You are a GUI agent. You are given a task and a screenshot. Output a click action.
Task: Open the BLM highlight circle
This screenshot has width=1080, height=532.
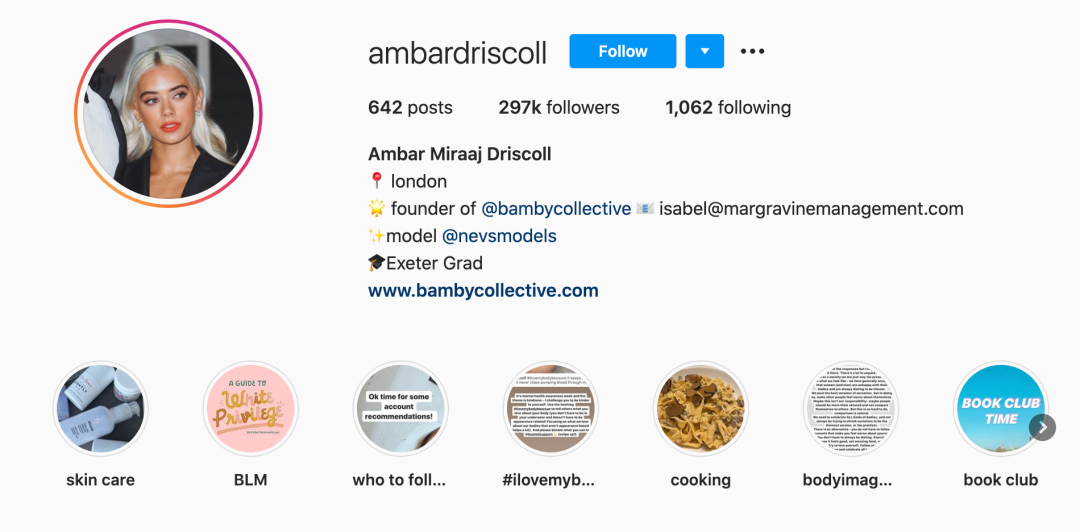click(251, 409)
